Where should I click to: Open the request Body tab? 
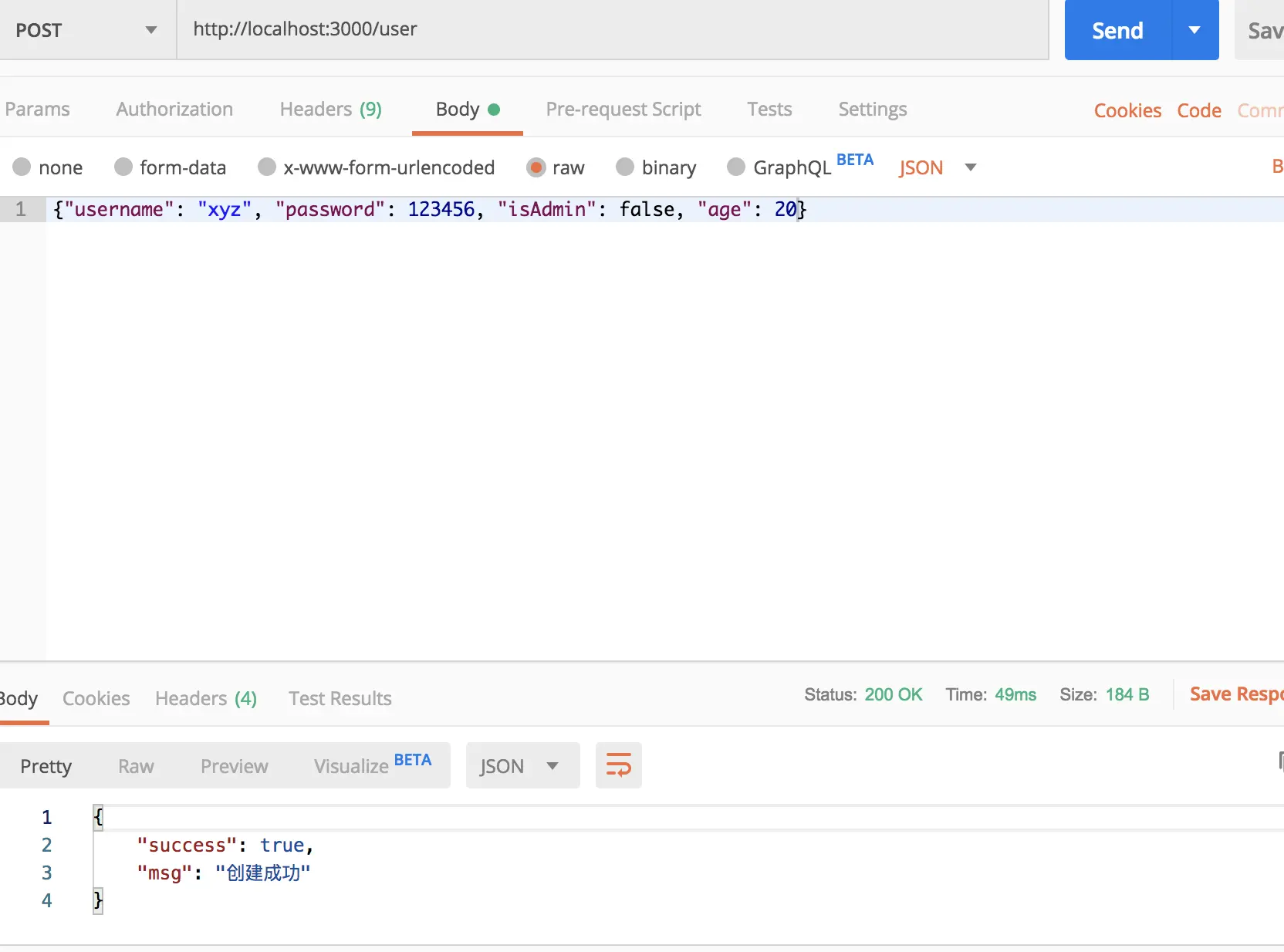[x=468, y=109]
